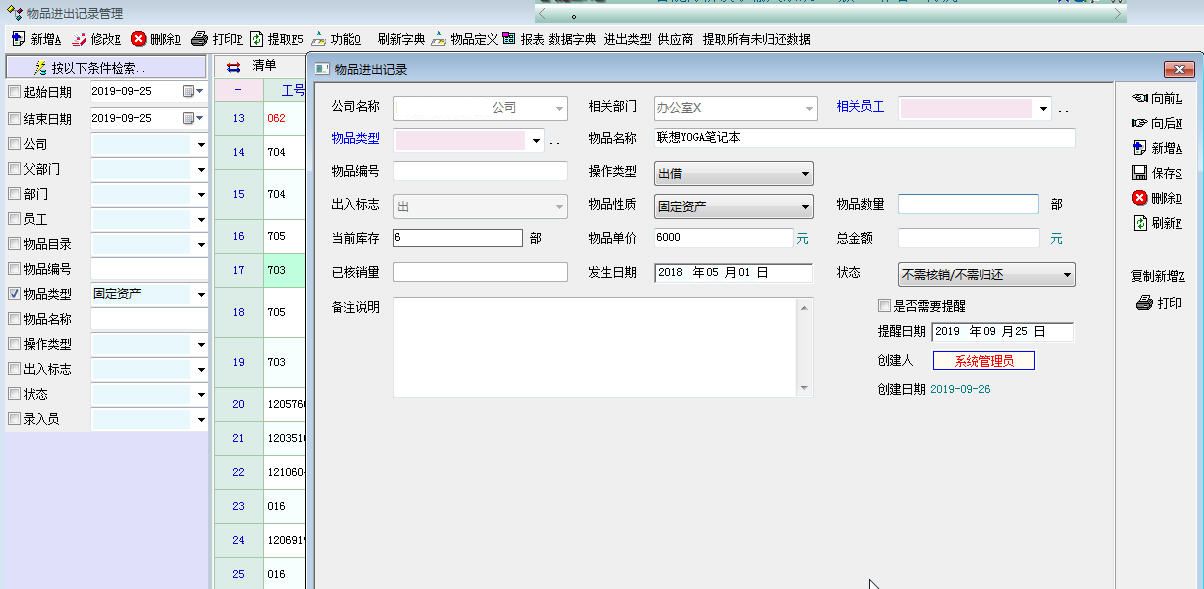This screenshot has width=1204, height=589.
Task: Click the 物品数量 input field
Action: (x=968, y=204)
